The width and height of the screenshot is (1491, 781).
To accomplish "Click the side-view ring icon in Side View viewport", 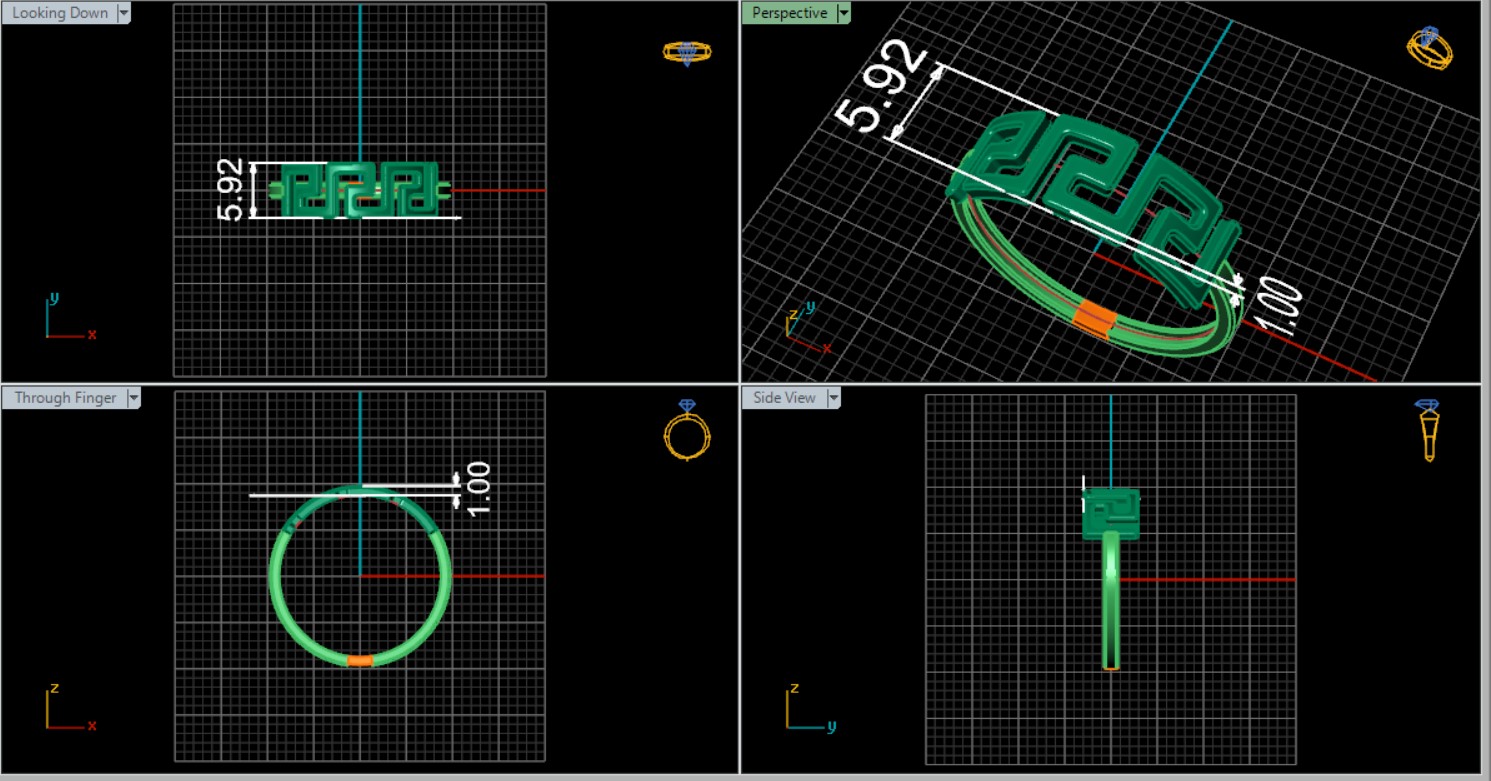I will (x=1428, y=430).
